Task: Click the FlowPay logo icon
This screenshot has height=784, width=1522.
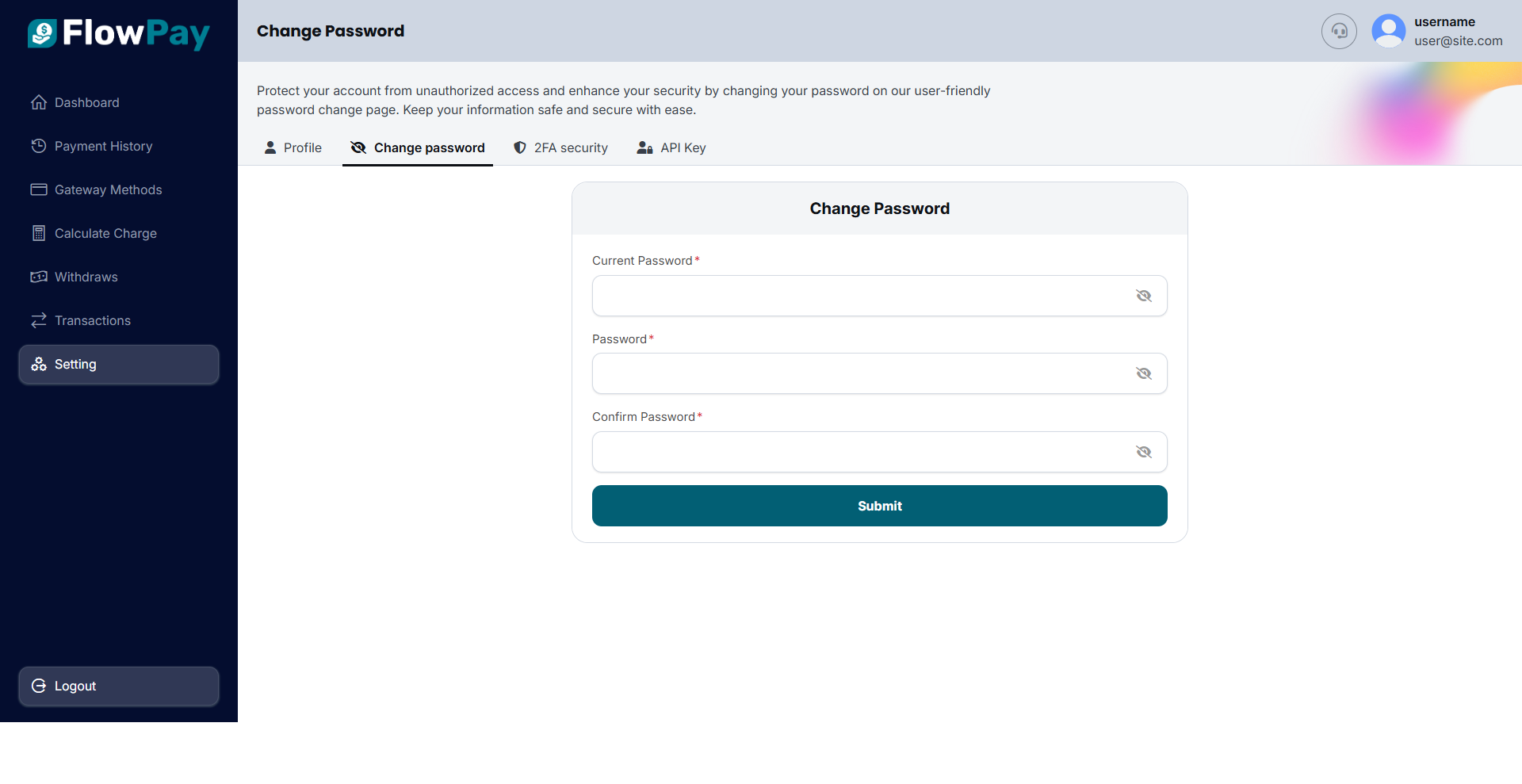Action: point(42,33)
